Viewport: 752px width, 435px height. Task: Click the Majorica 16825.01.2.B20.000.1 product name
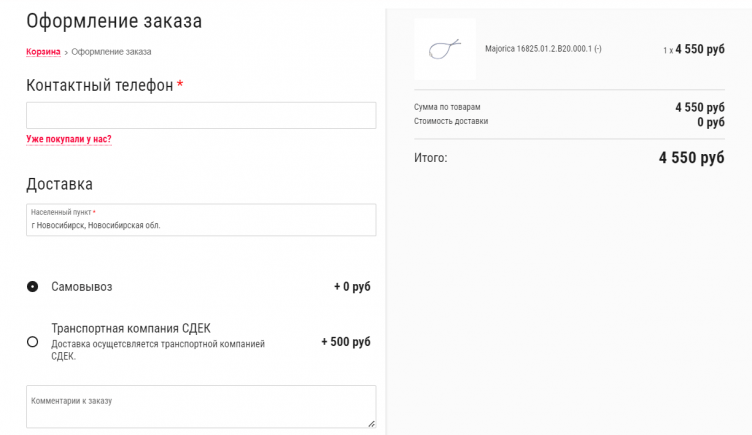click(x=543, y=49)
